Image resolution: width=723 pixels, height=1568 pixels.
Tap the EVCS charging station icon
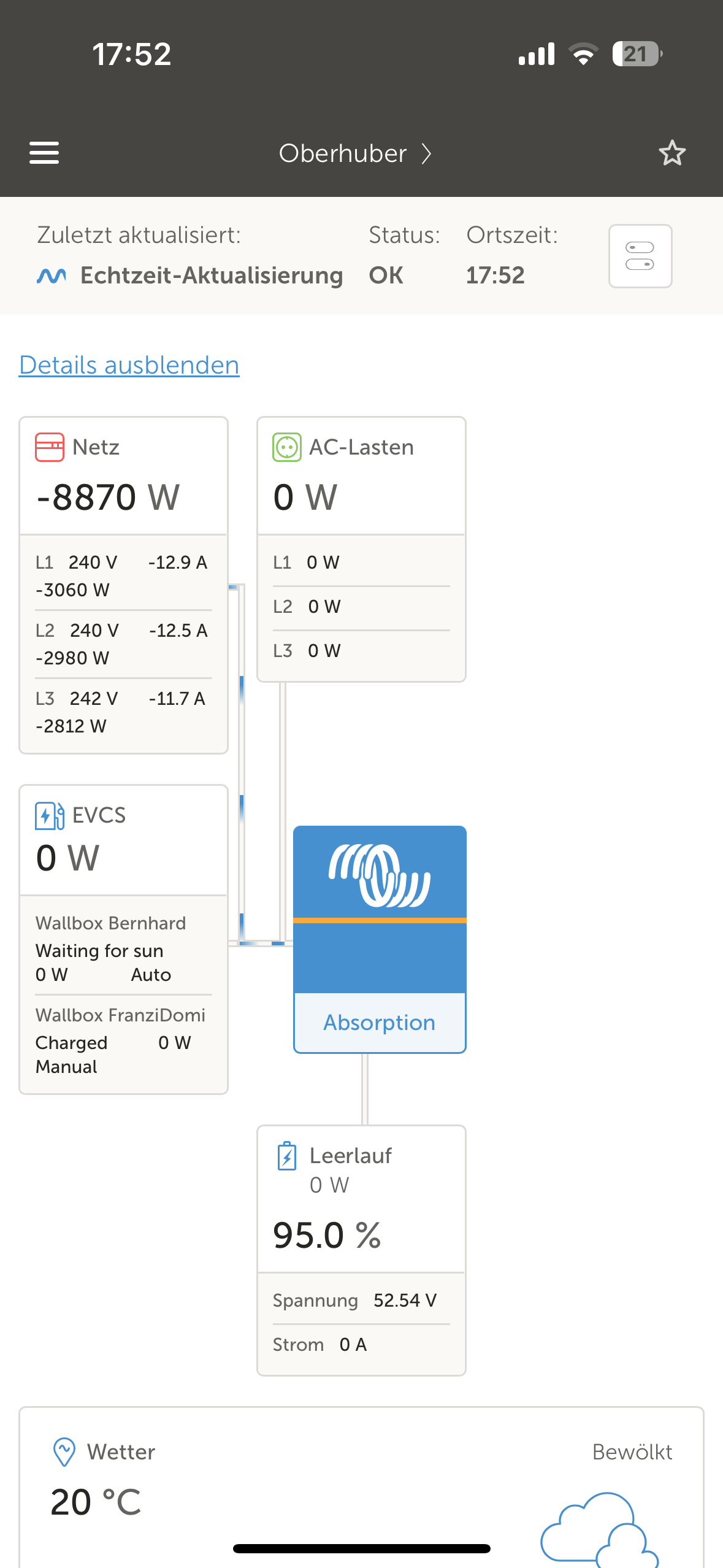click(x=50, y=815)
